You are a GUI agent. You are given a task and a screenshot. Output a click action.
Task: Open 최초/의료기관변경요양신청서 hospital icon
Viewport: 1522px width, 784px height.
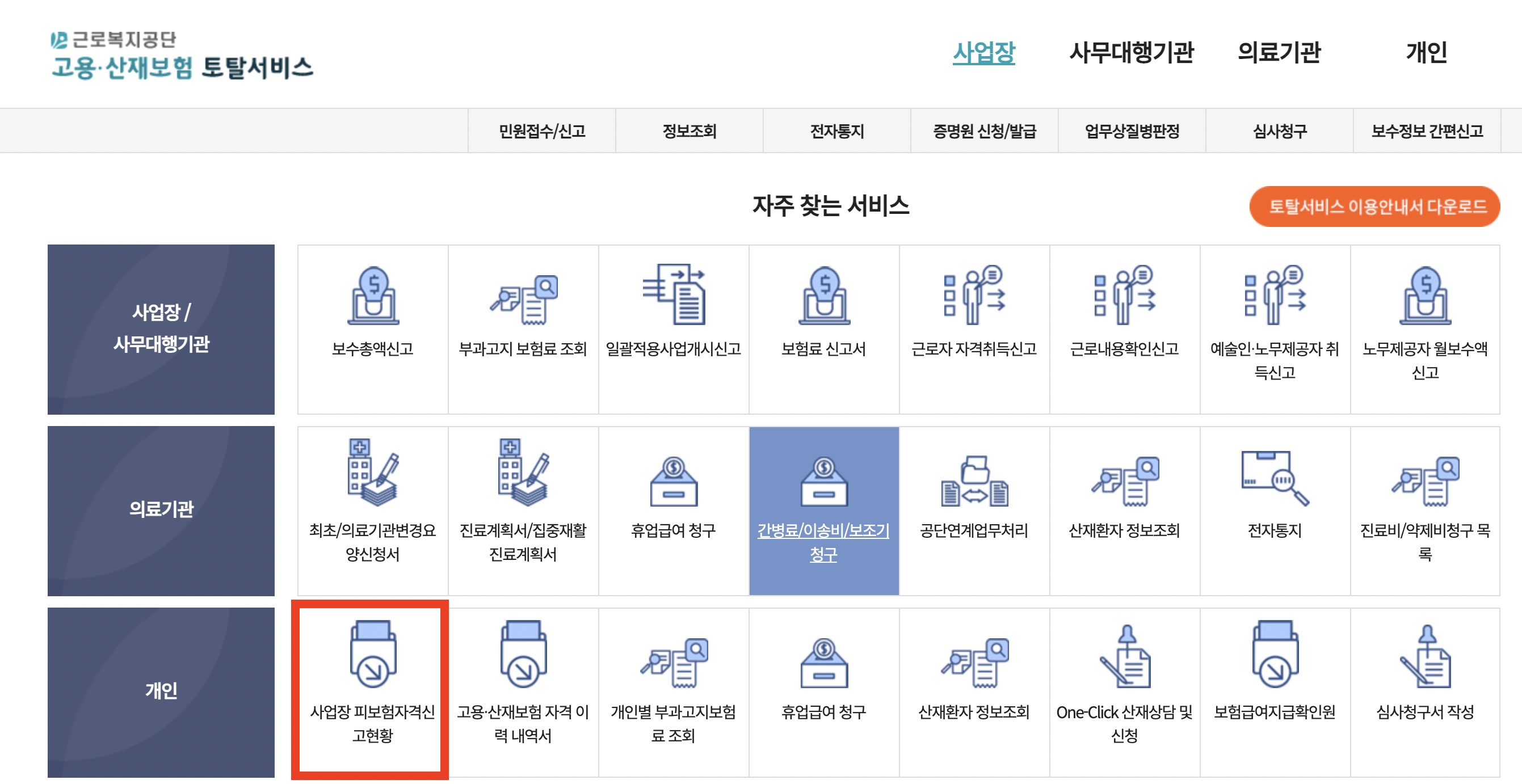pos(372,473)
